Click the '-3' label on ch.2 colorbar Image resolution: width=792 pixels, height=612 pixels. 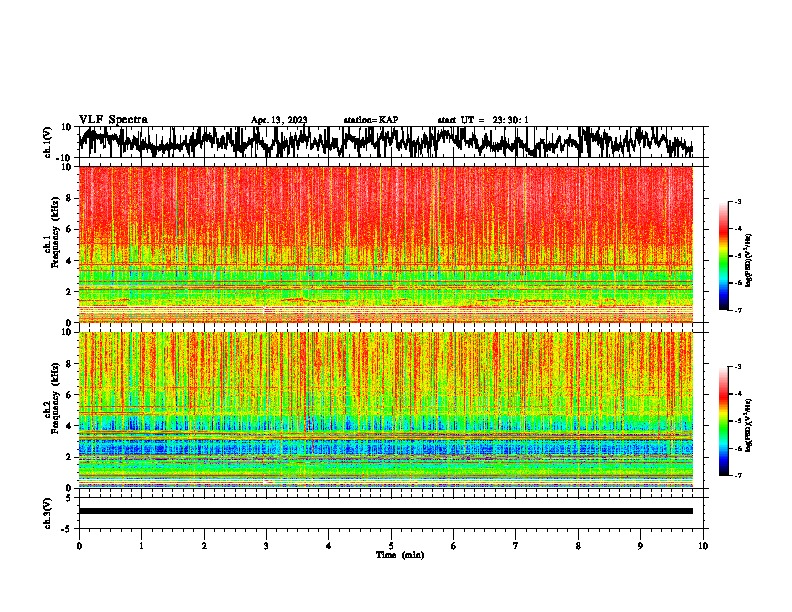click(737, 367)
